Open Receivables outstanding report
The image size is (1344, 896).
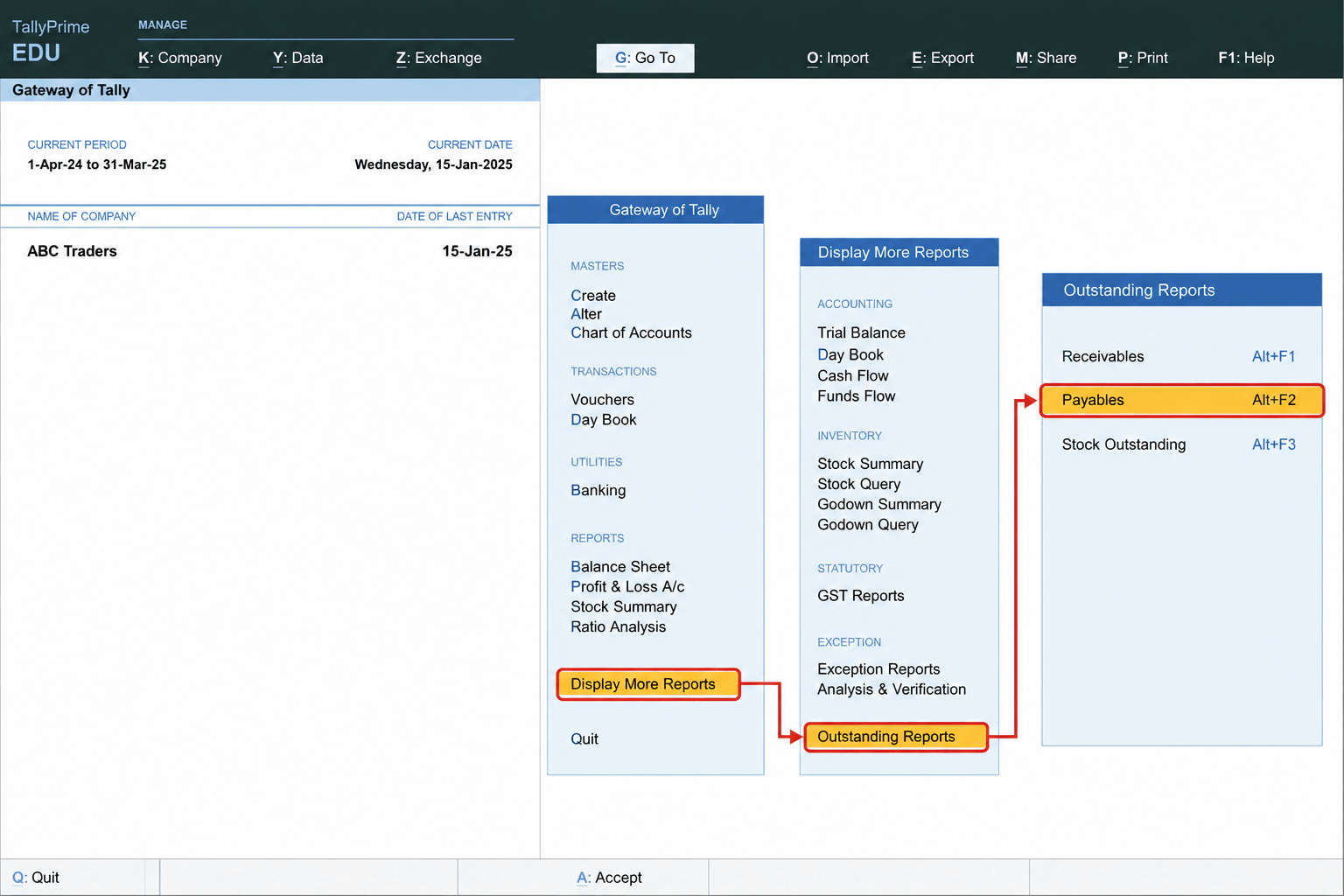[1179, 356]
